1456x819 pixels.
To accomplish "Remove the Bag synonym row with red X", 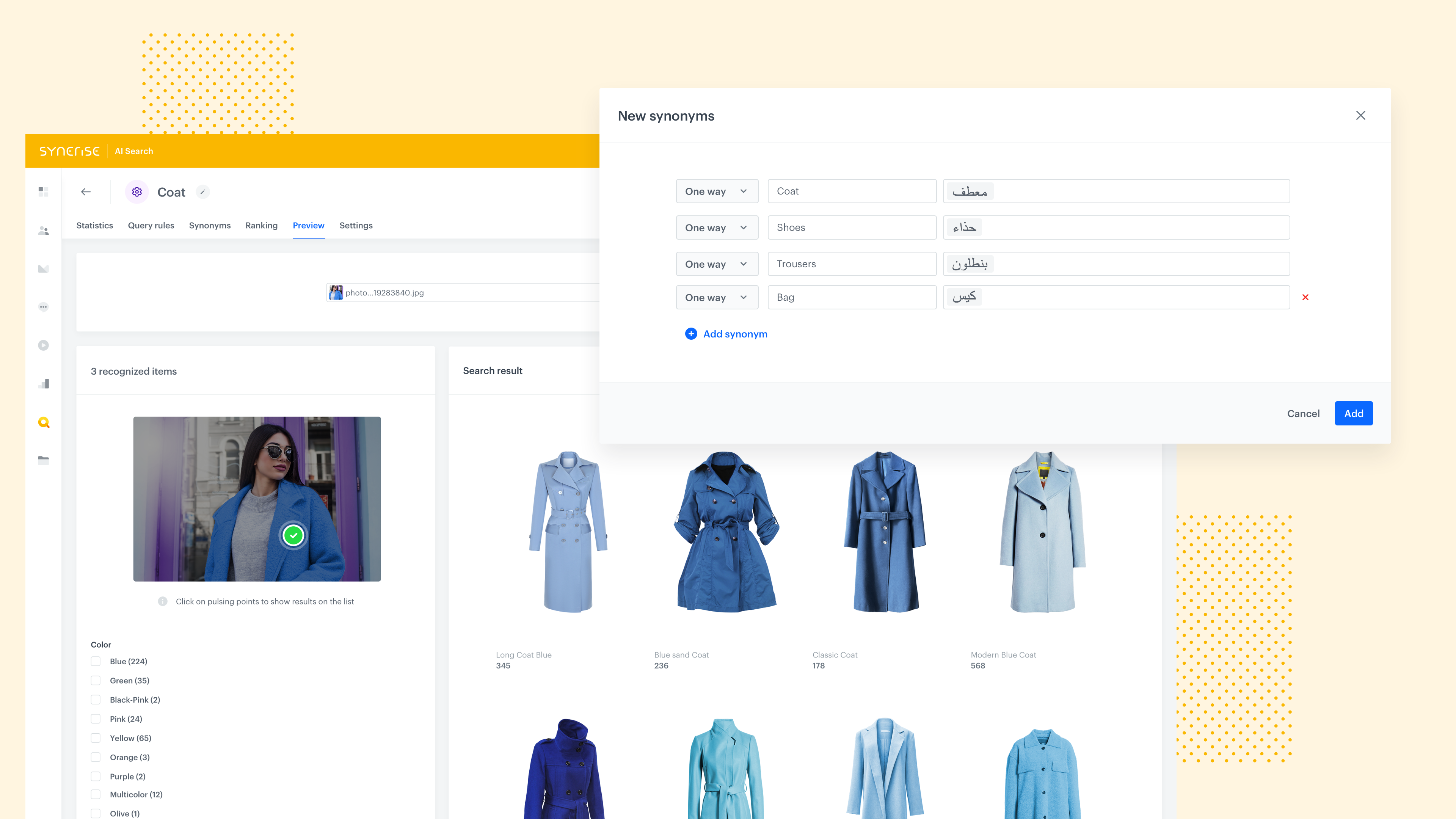I will click(1305, 297).
